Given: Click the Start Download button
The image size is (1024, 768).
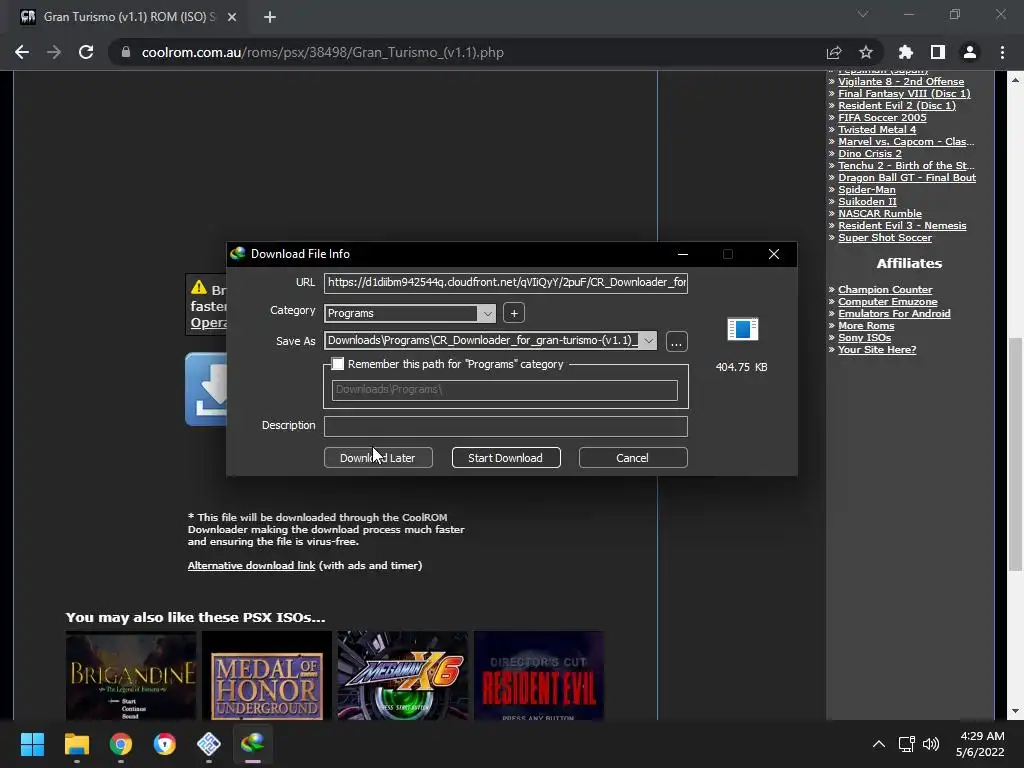Looking at the screenshot, I should click(x=506, y=458).
